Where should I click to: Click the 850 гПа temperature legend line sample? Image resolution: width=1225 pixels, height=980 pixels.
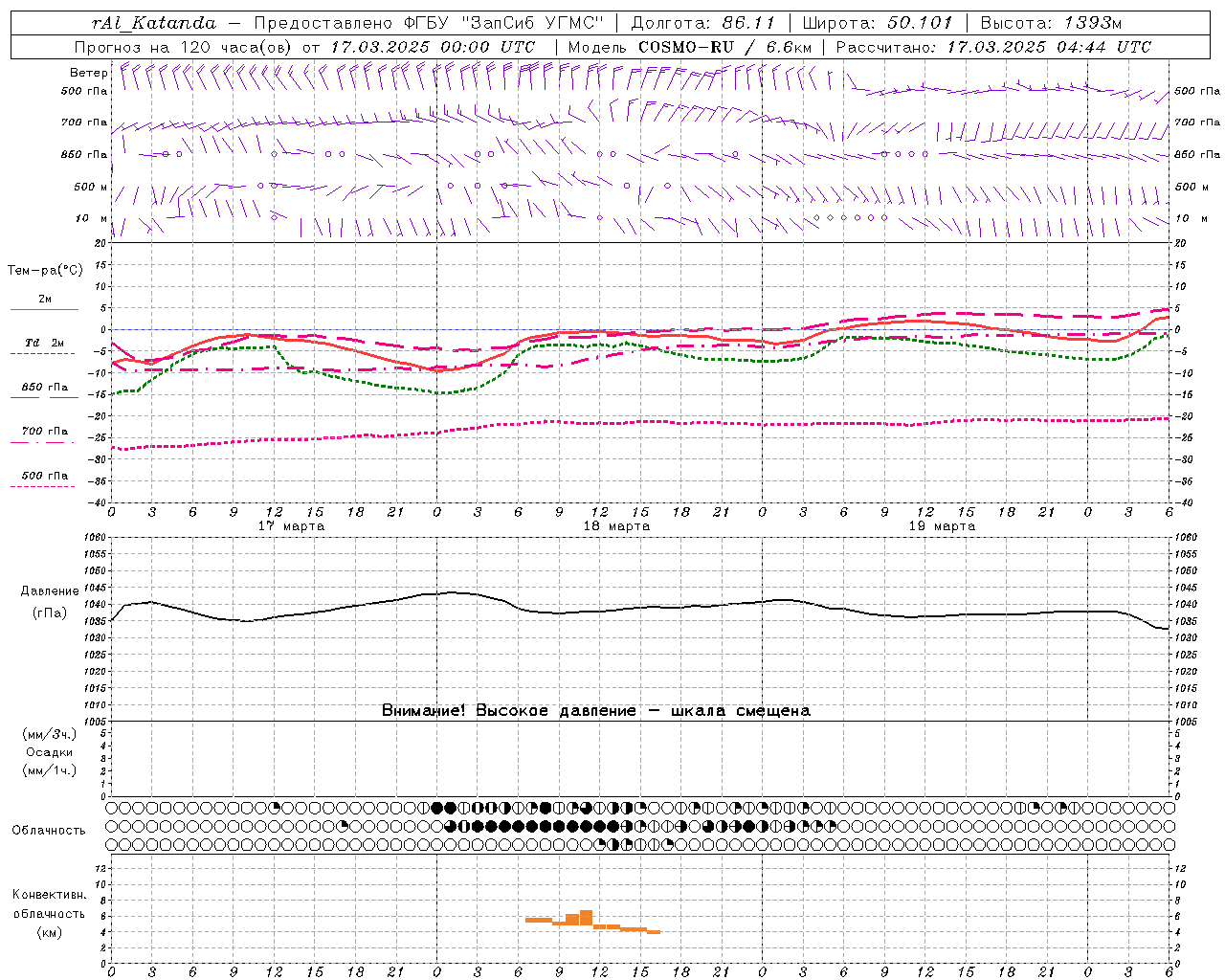point(44,397)
